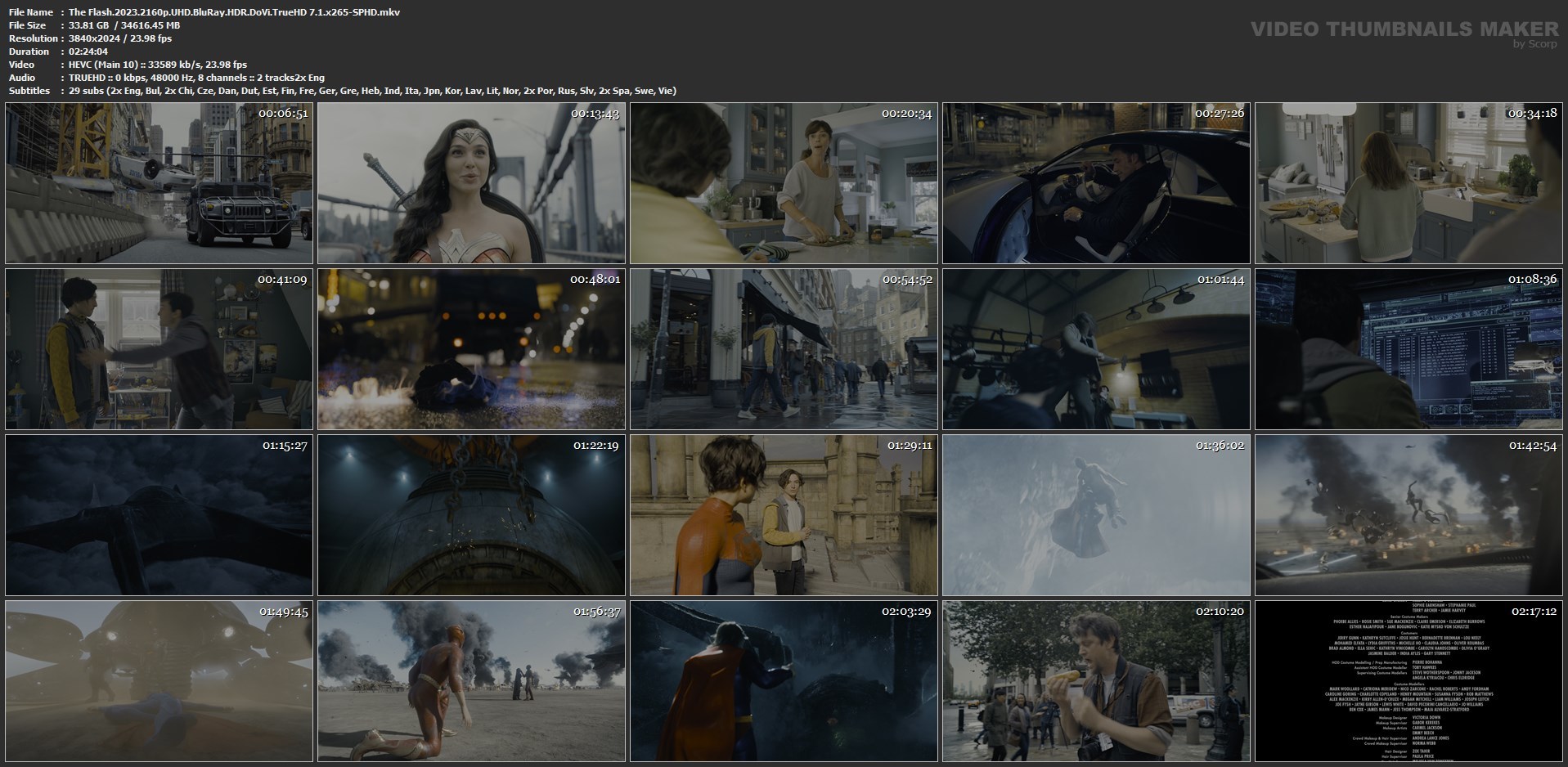Viewport: 1568px width, 767px height.
Task: Click the 'Duration' label
Action: tap(29, 52)
